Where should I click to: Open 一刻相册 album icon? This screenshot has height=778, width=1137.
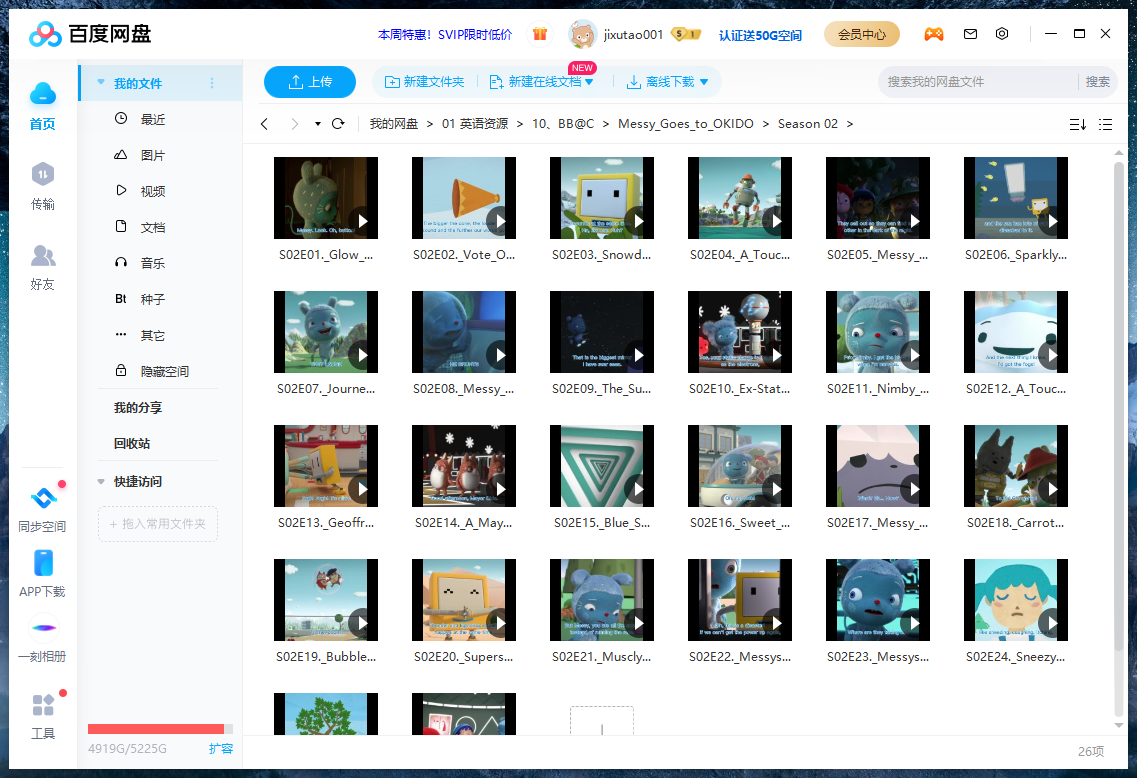click(x=44, y=628)
